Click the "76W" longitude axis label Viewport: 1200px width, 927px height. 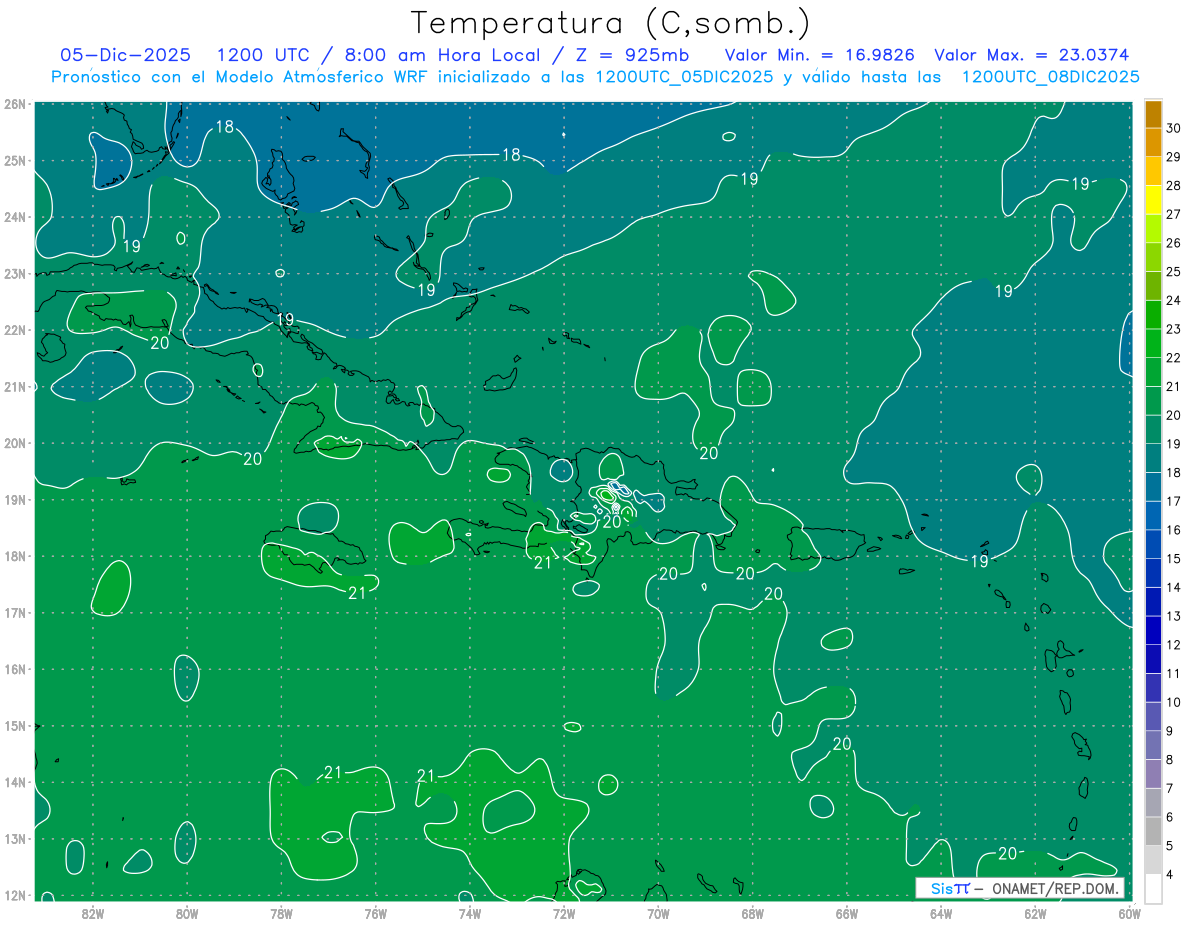pos(376,912)
